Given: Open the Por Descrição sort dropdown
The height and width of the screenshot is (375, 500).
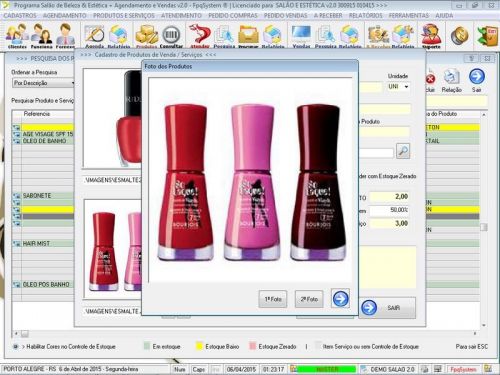Looking at the screenshot, I should tap(43, 83).
